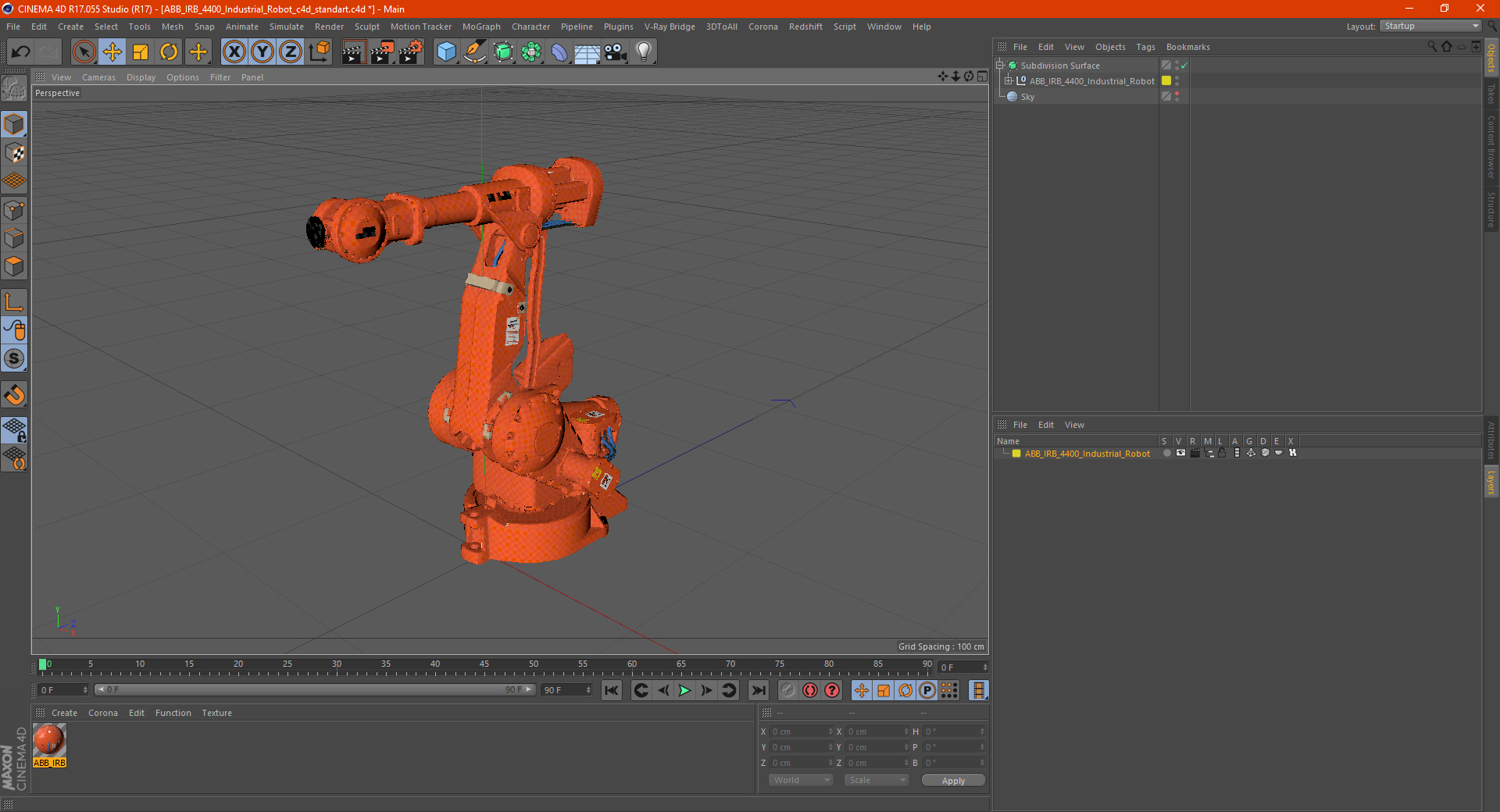Select Sky object in Object Manager

(1027, 97)
